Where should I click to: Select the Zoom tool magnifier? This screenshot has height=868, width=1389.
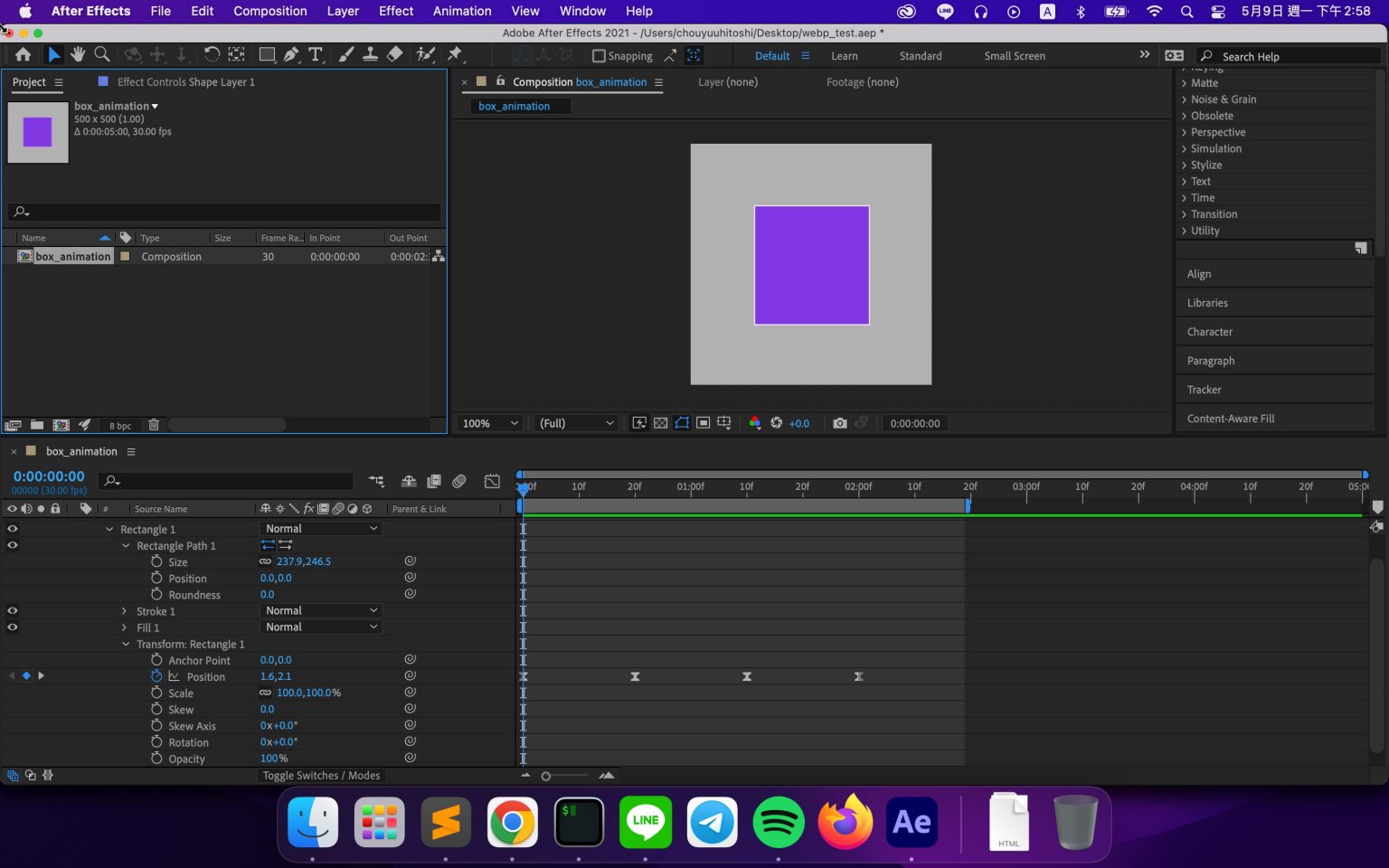[102, 55]
